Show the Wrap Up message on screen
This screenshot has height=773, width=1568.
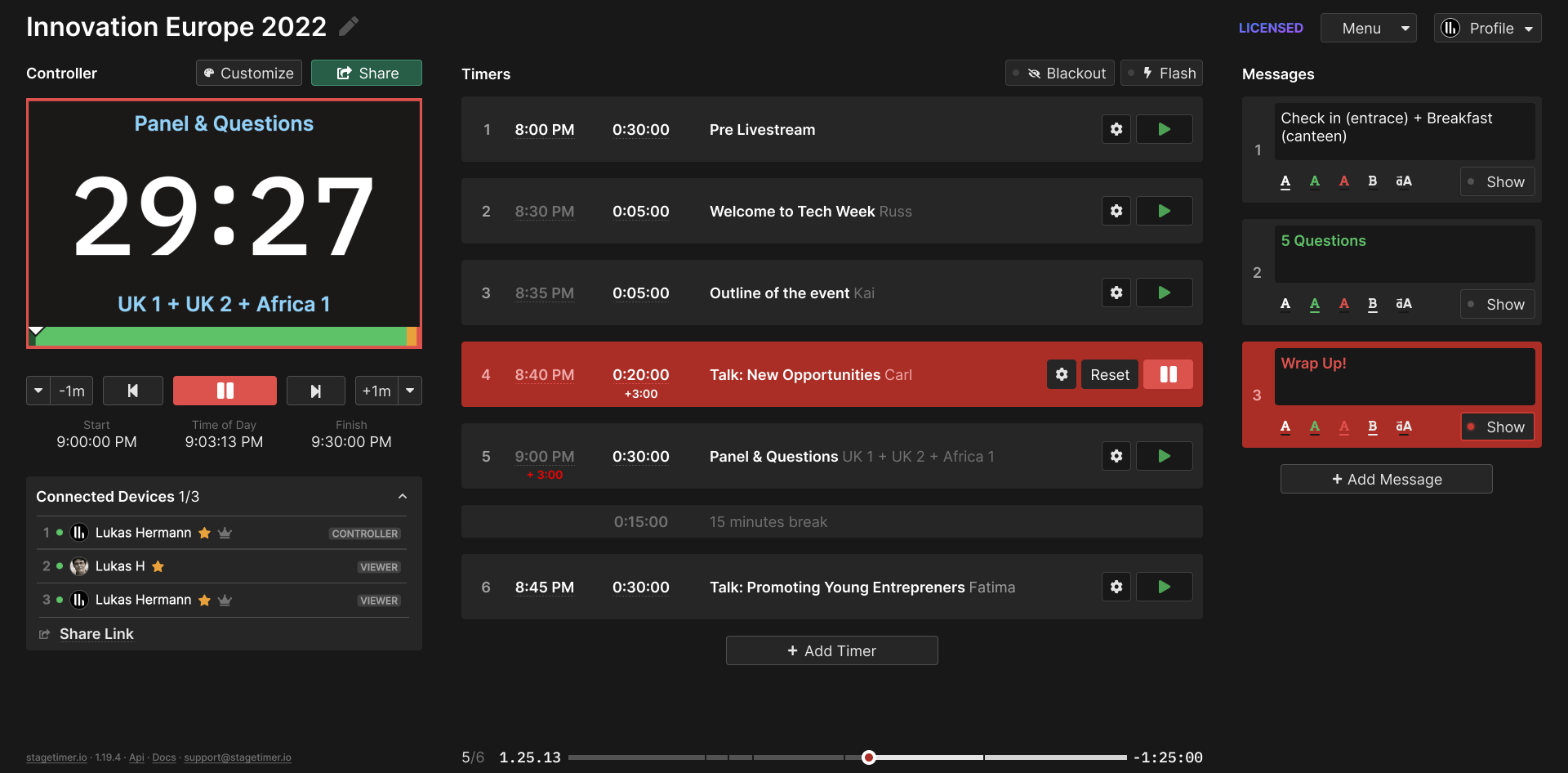[x=1497, y=427]
